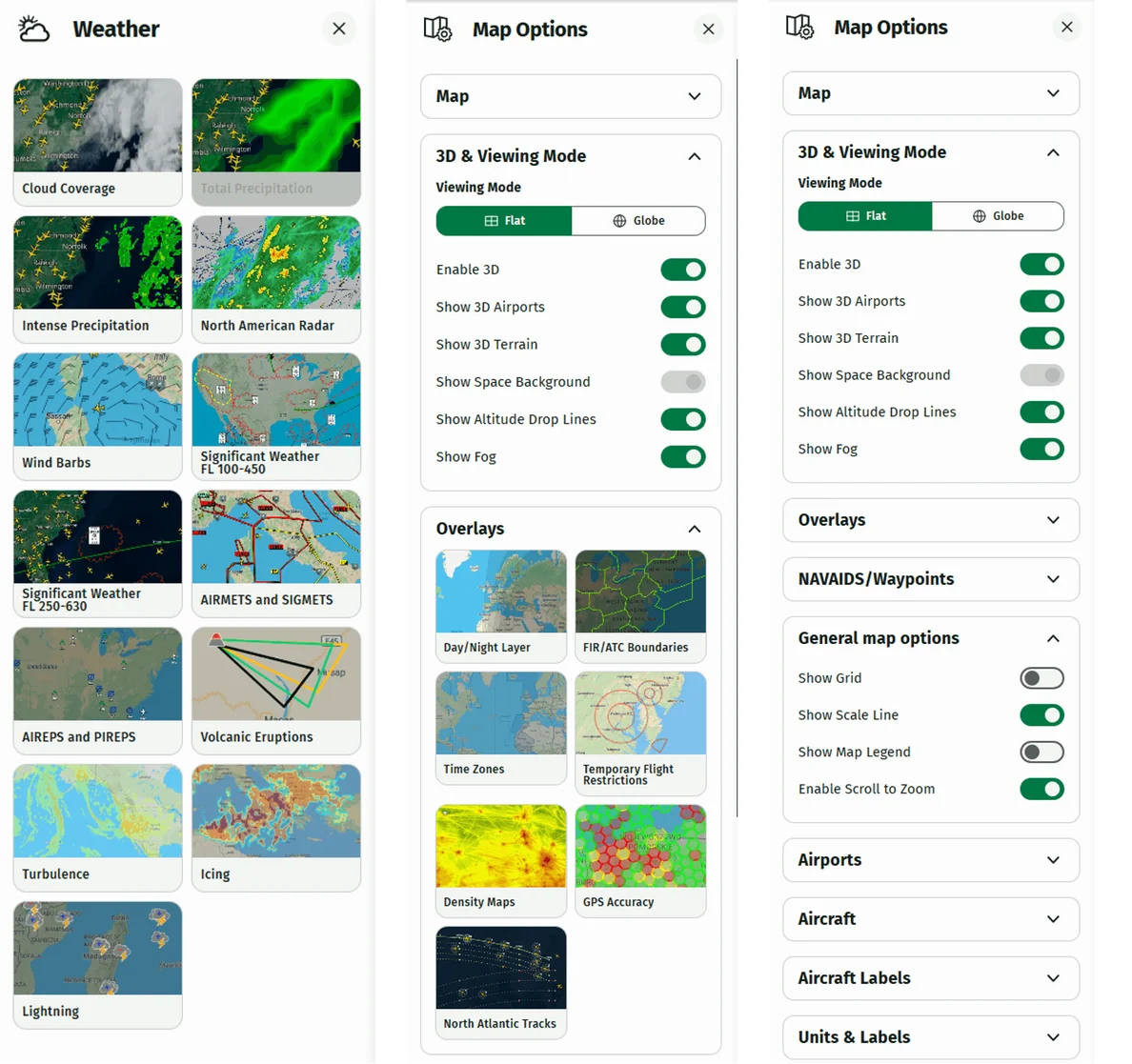Toggle Show Space Background in right panel
The height and width of the screenshot is (1064, 1132).
(x=1041, y=374)
